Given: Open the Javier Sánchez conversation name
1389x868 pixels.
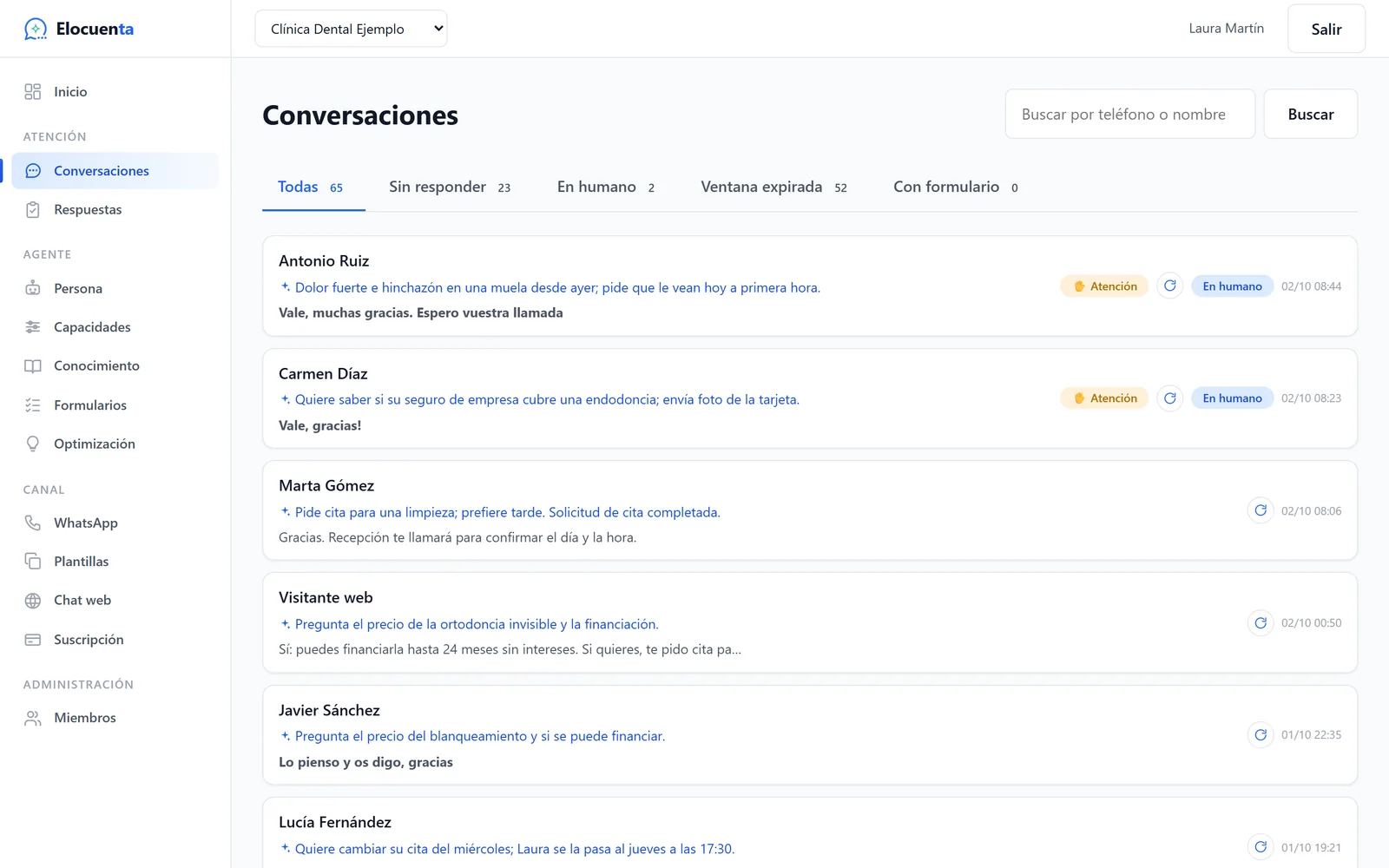Looking at the screenshot, I should pos(329,711).
